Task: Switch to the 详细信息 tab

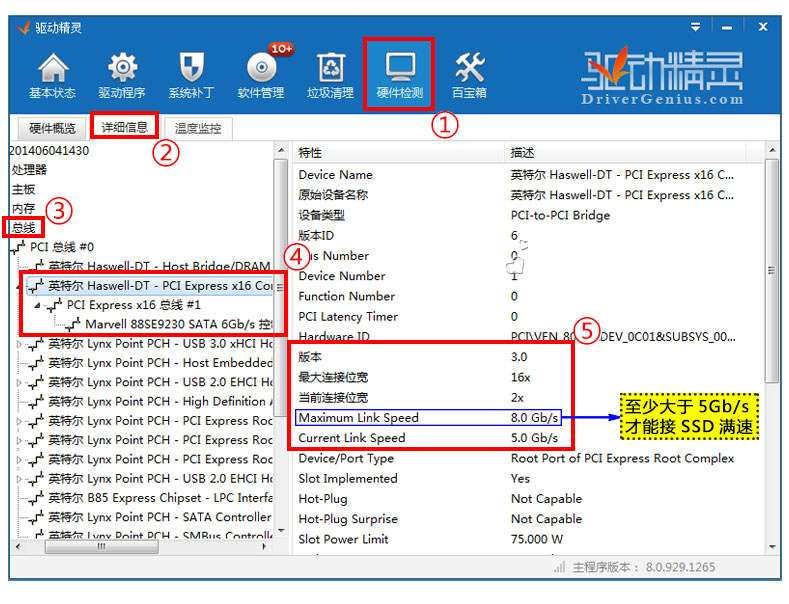Action: (124, 127)
